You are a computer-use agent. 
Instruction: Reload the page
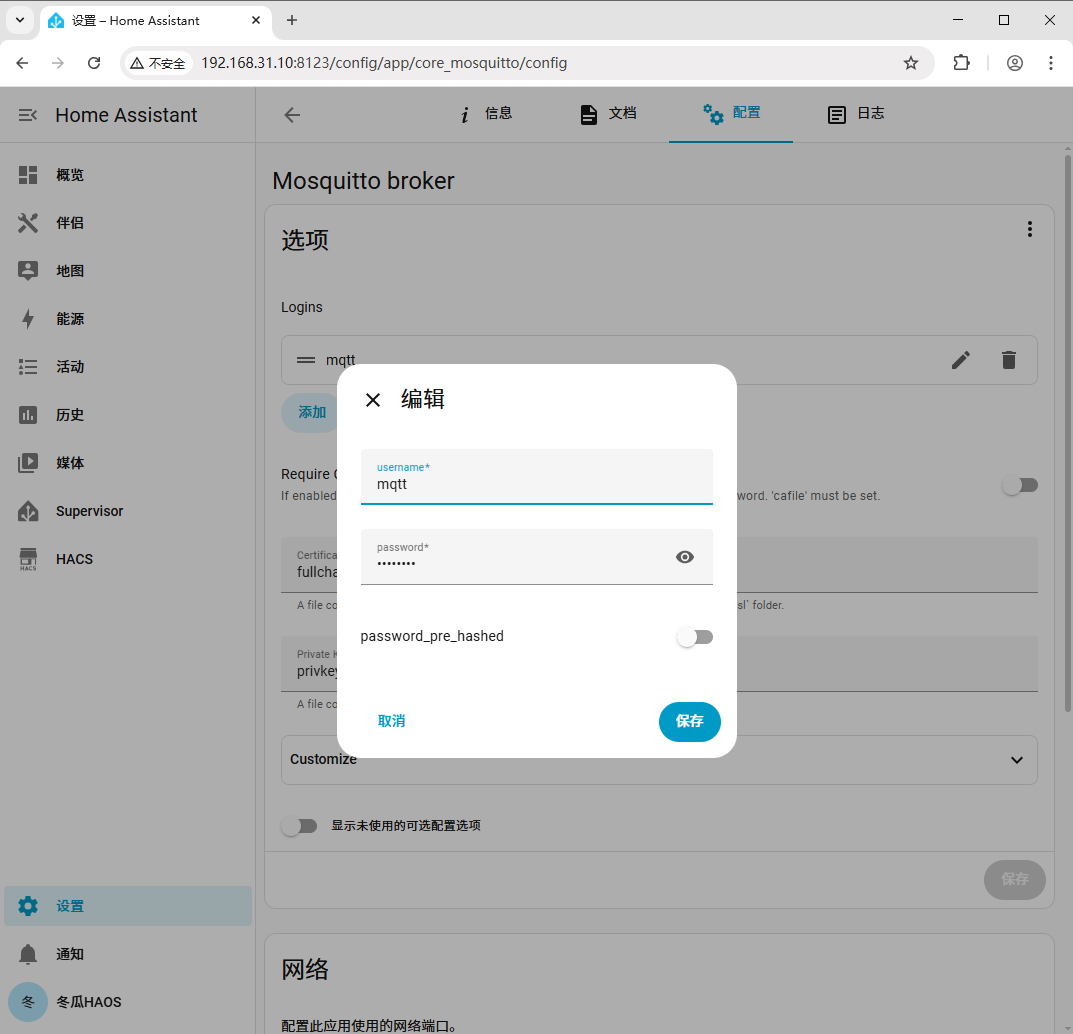coord(94,63)
